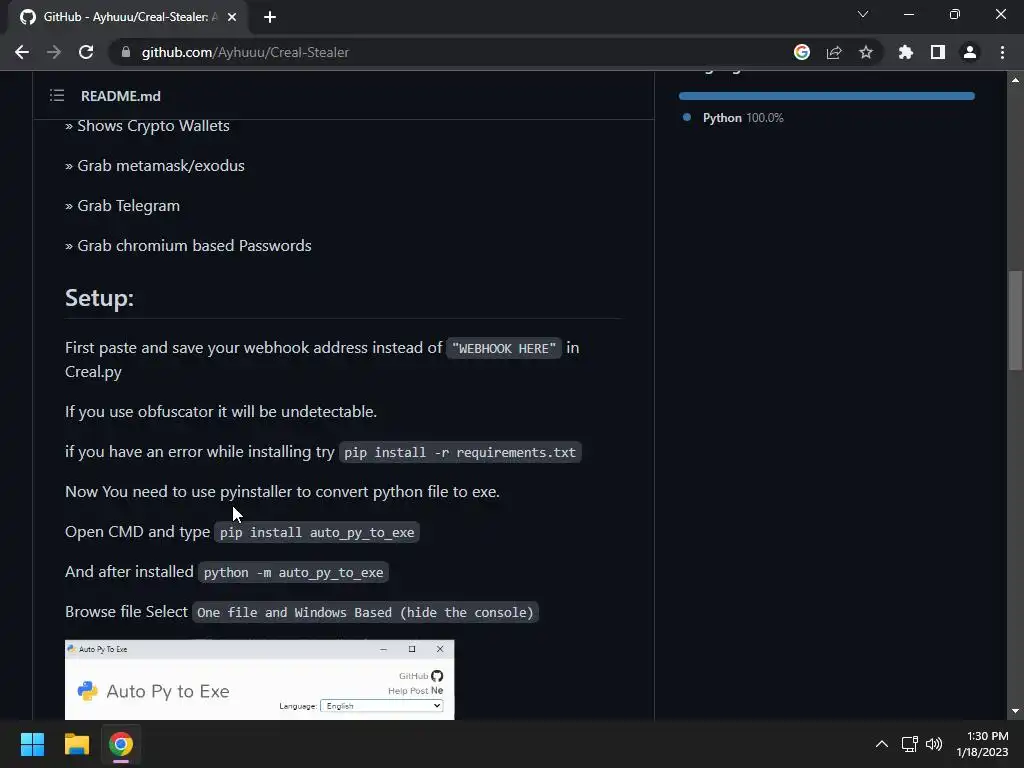Open a new browser tab
Screen dimensions: 1024x768
click(270, 17)
